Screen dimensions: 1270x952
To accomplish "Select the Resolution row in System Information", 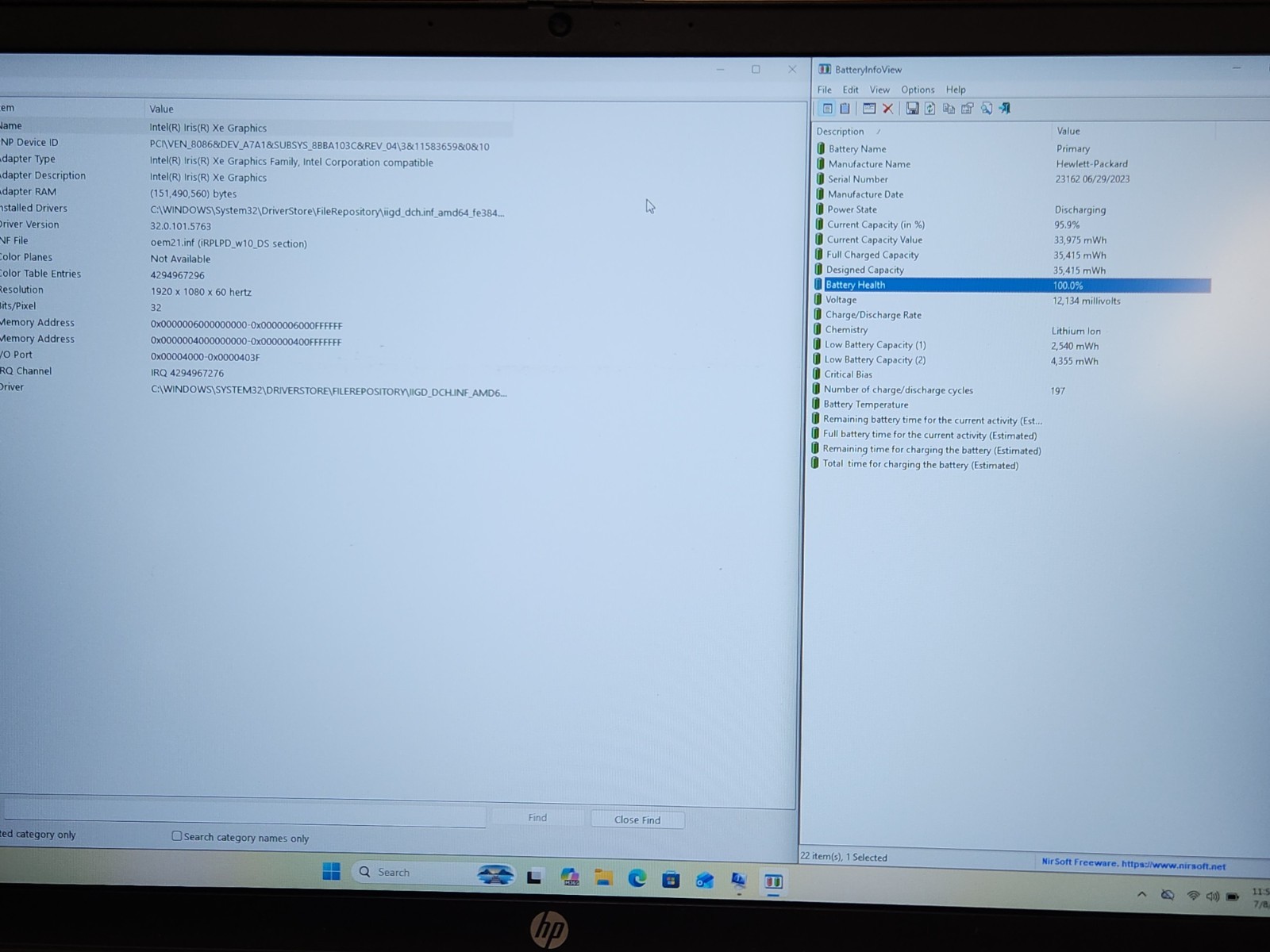I will pos(256,291).
